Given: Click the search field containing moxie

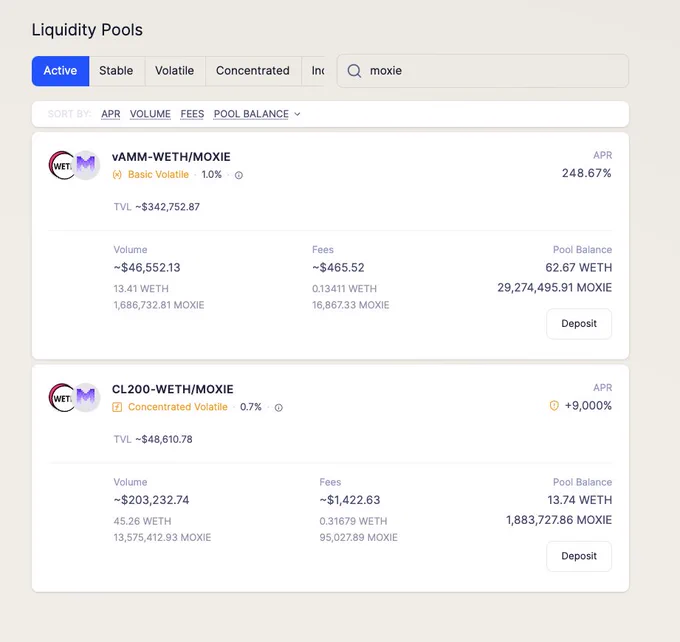Looking at the screenshot, I should tap(483, 71).
